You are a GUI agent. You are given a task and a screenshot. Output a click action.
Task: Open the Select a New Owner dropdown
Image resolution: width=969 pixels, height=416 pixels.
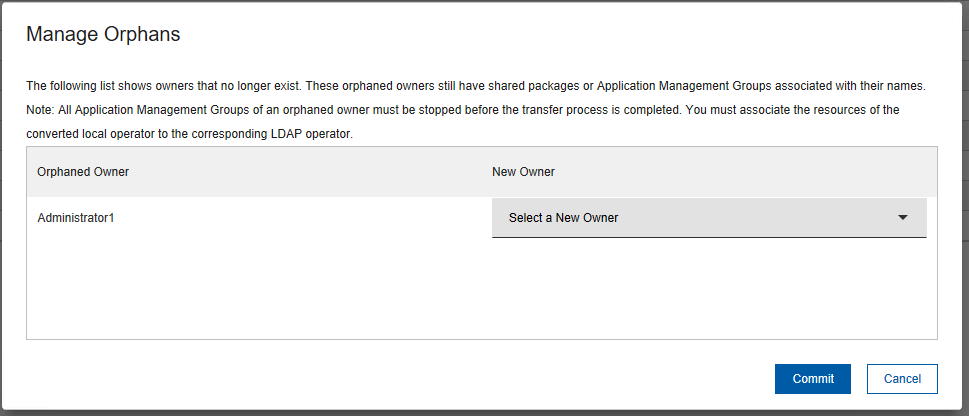coord(708,218)
